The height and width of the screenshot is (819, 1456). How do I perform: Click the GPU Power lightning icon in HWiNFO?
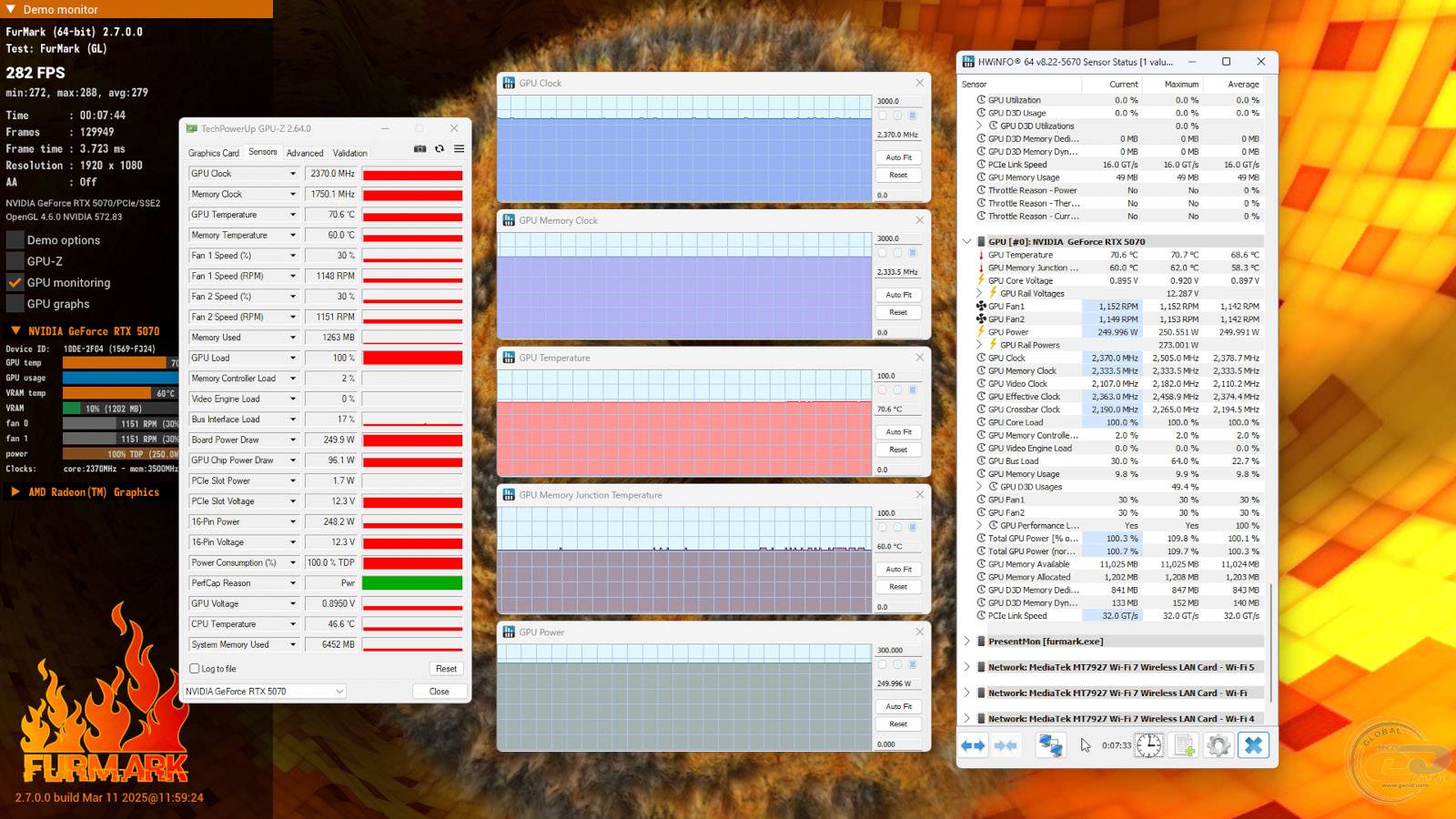click(981, 332)
